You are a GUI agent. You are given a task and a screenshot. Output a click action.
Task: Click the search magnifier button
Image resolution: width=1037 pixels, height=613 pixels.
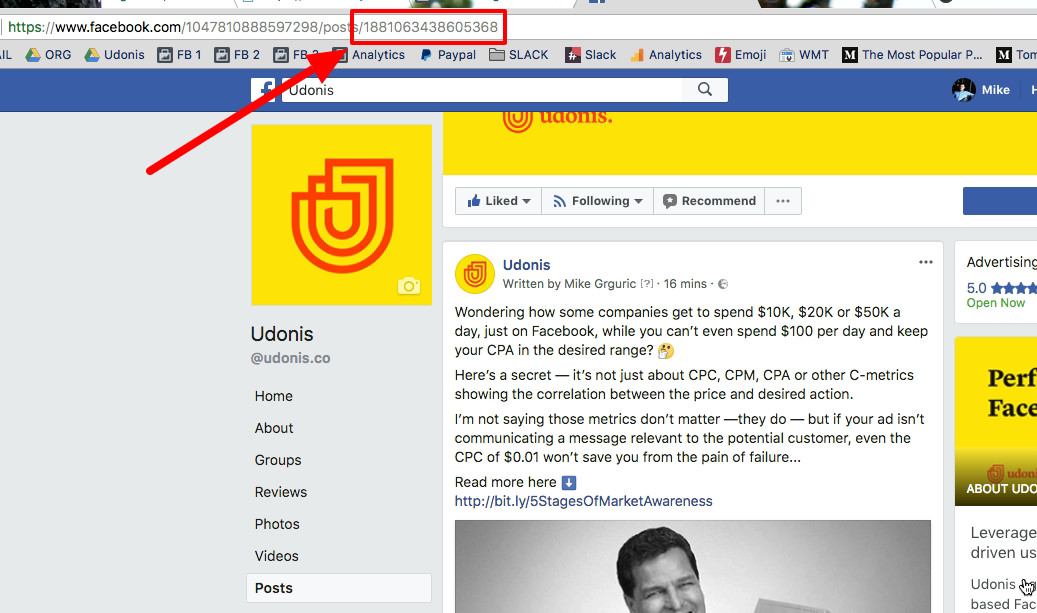pyautogui.click(x=705, y=89)
